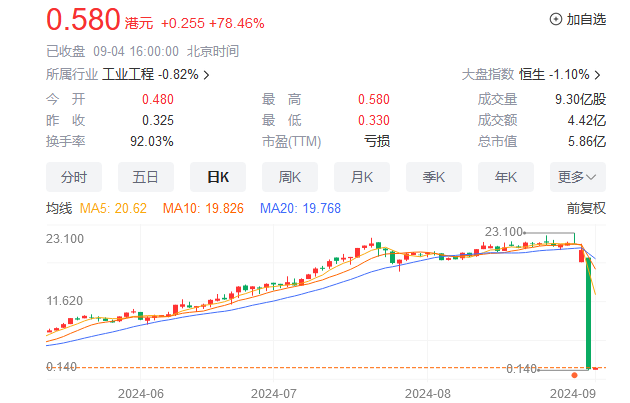This screenshot has height=403, width=630.
Task: Click the MA10: 19.826 indicator
Action: click(203, 208)
